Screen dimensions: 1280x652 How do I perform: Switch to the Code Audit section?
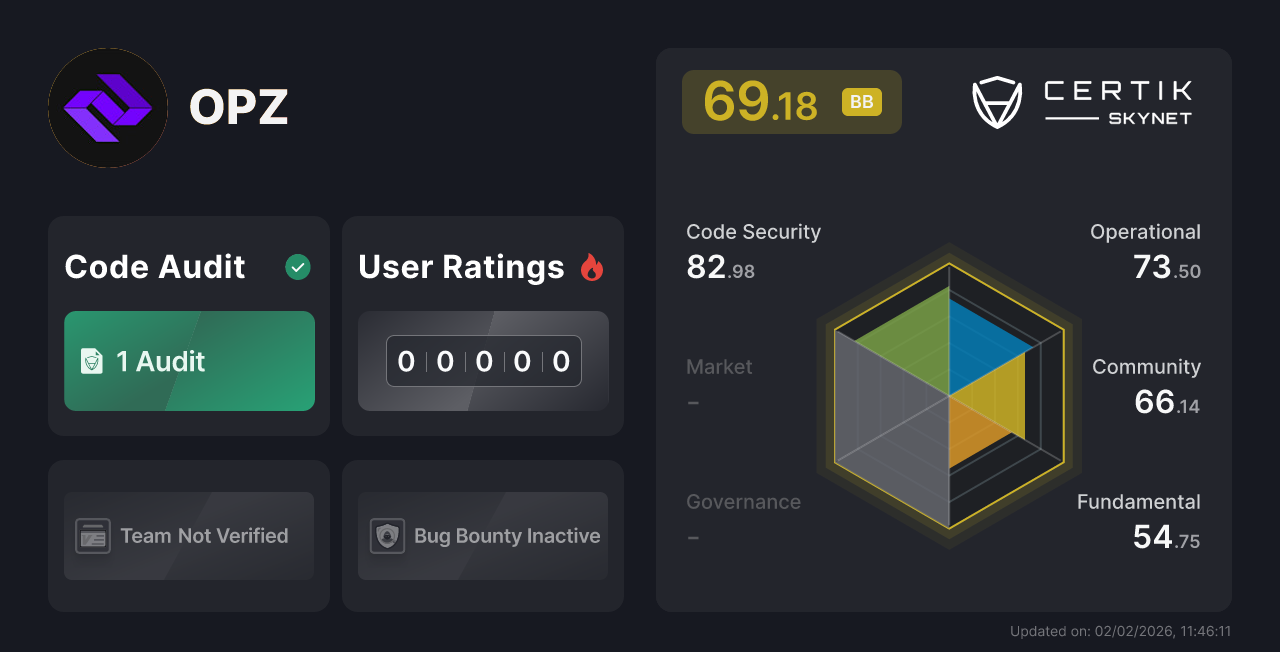154,267
